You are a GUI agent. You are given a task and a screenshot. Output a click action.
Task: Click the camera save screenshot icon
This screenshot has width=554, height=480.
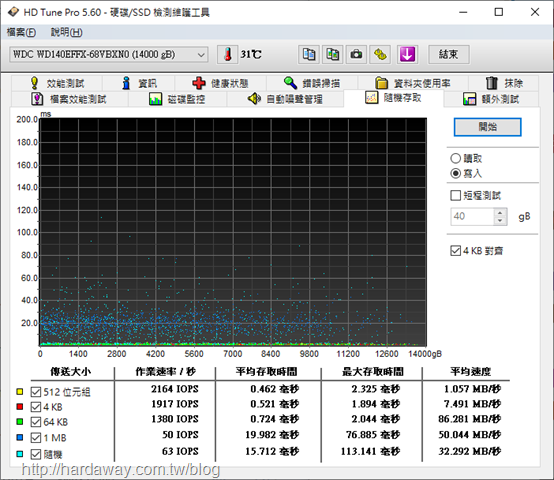(356, 55)
